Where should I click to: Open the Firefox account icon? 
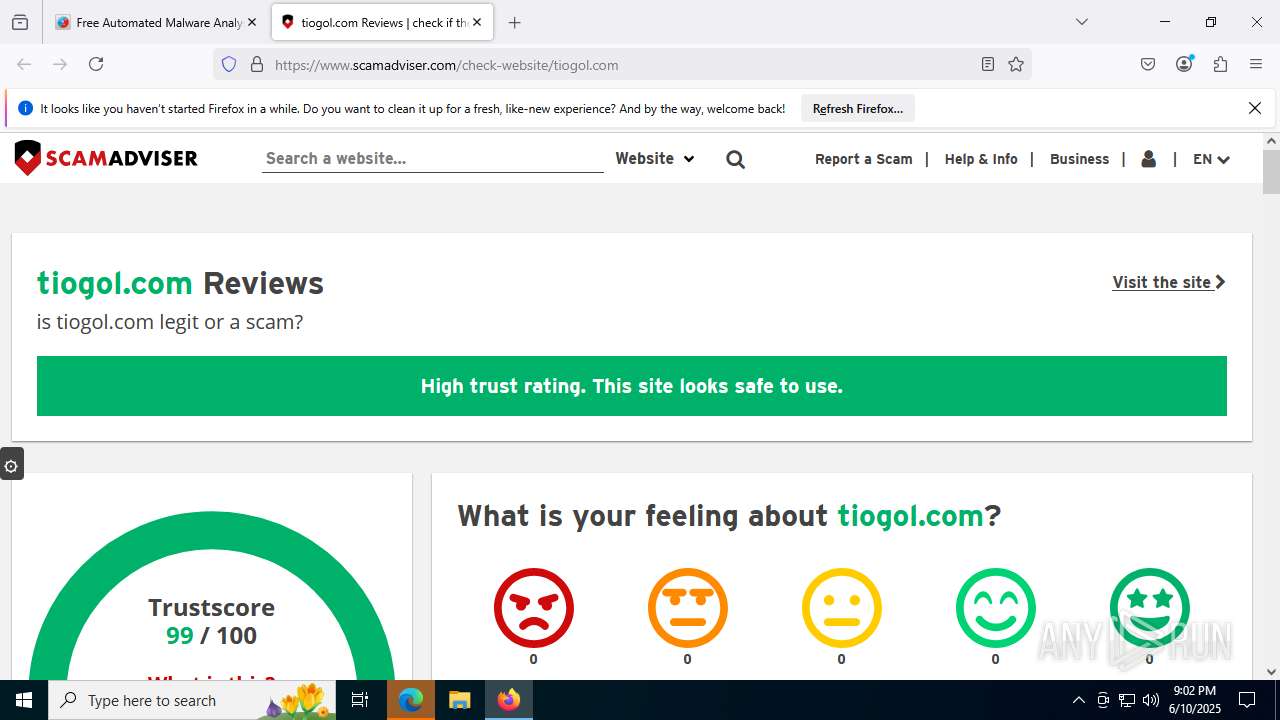pos(1184,64)
